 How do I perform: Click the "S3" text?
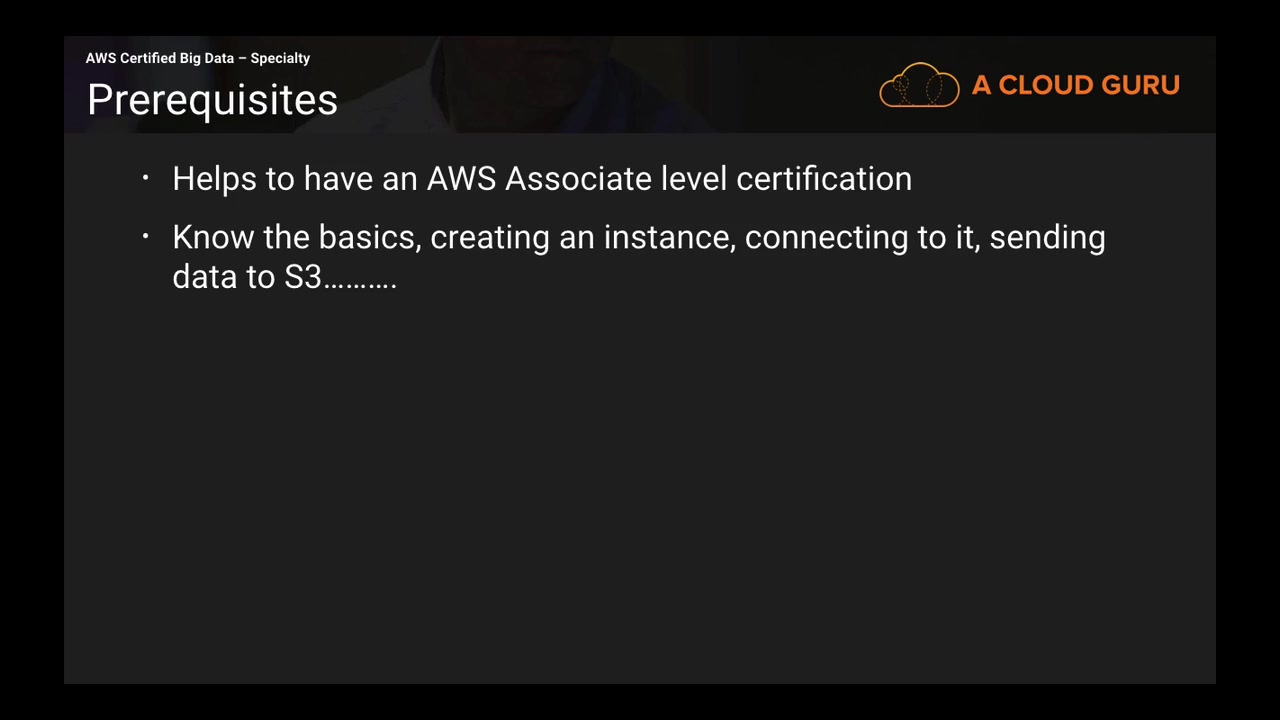(303, 277)
